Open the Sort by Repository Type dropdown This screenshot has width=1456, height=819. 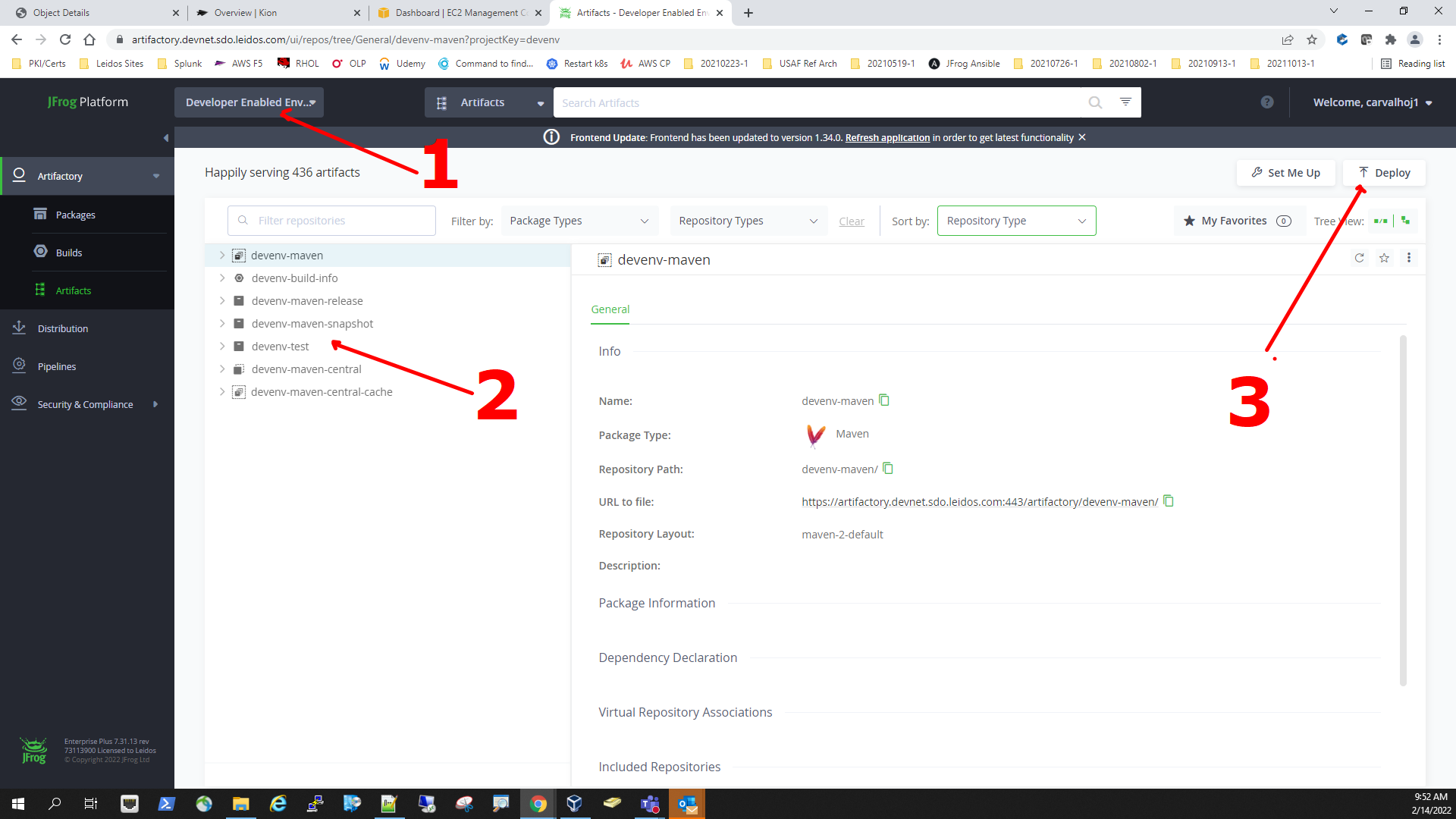(1016, 221)
